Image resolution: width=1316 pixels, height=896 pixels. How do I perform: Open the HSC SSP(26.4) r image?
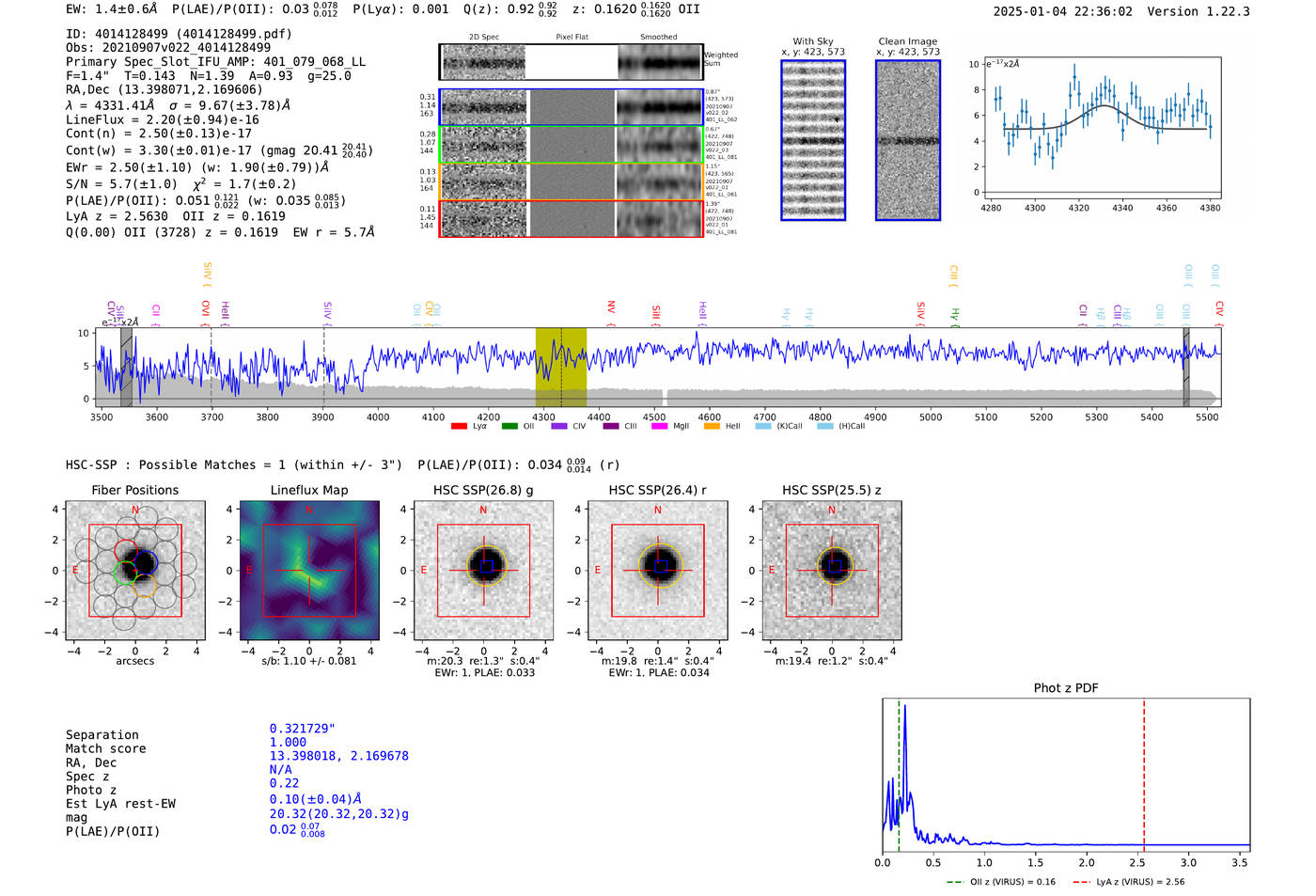[658, 571]
